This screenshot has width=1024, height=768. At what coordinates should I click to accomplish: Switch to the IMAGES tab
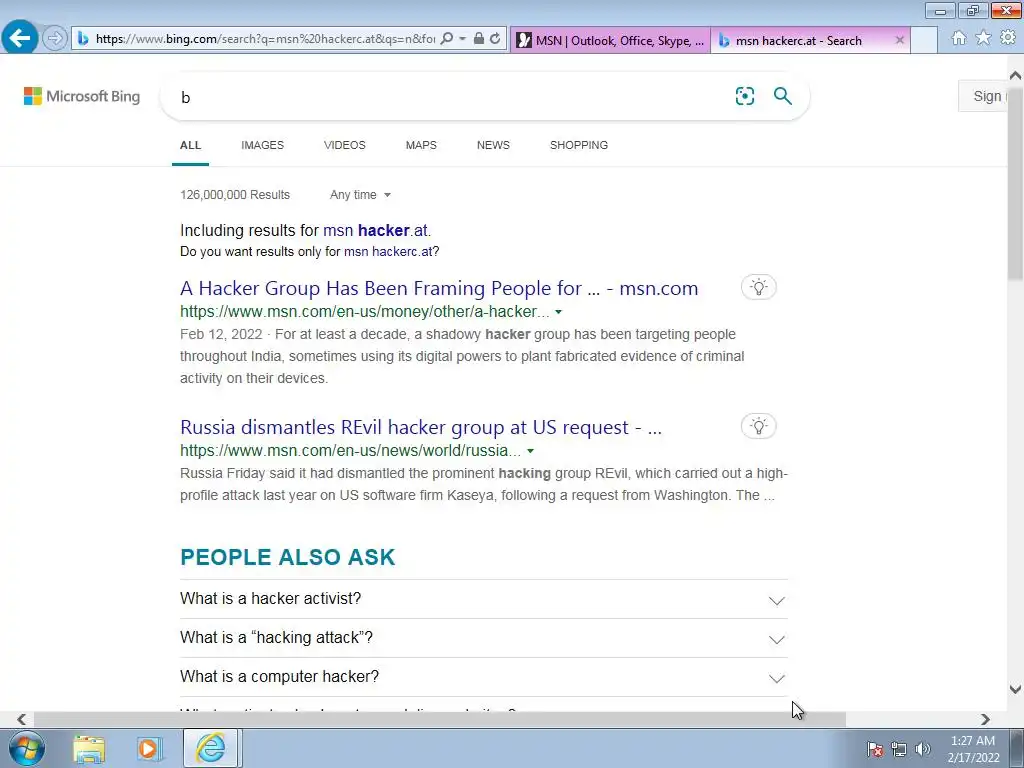(x=263, y=145)
